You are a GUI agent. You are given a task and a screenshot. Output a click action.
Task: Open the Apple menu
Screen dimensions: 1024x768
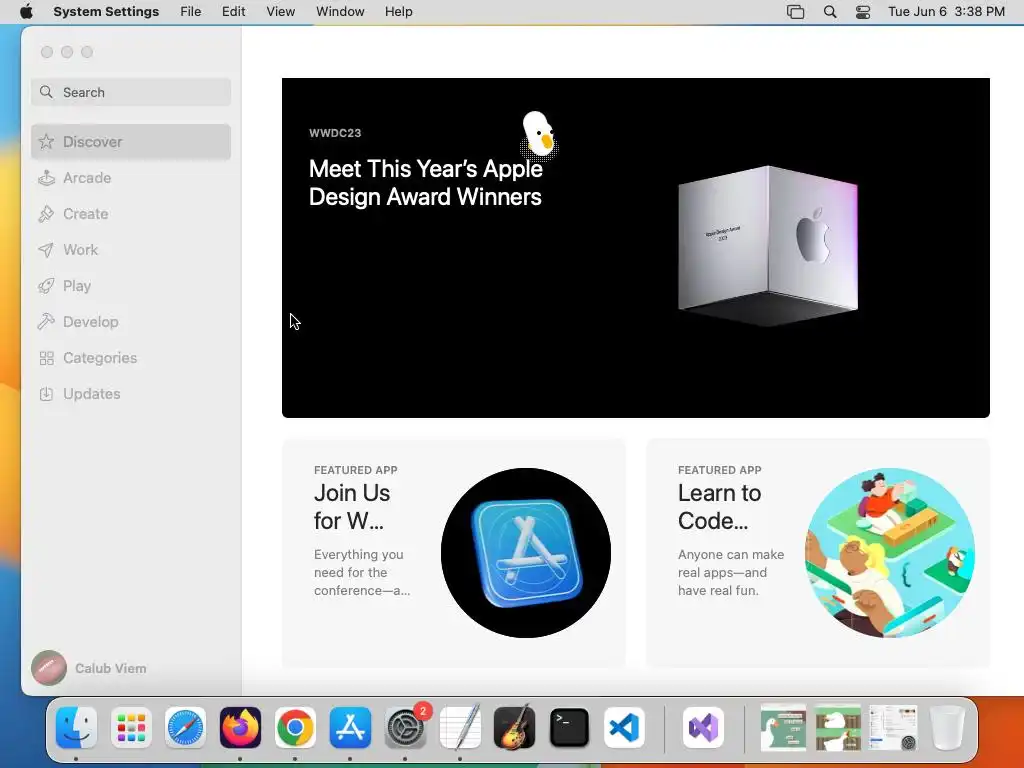click(26, 12)
